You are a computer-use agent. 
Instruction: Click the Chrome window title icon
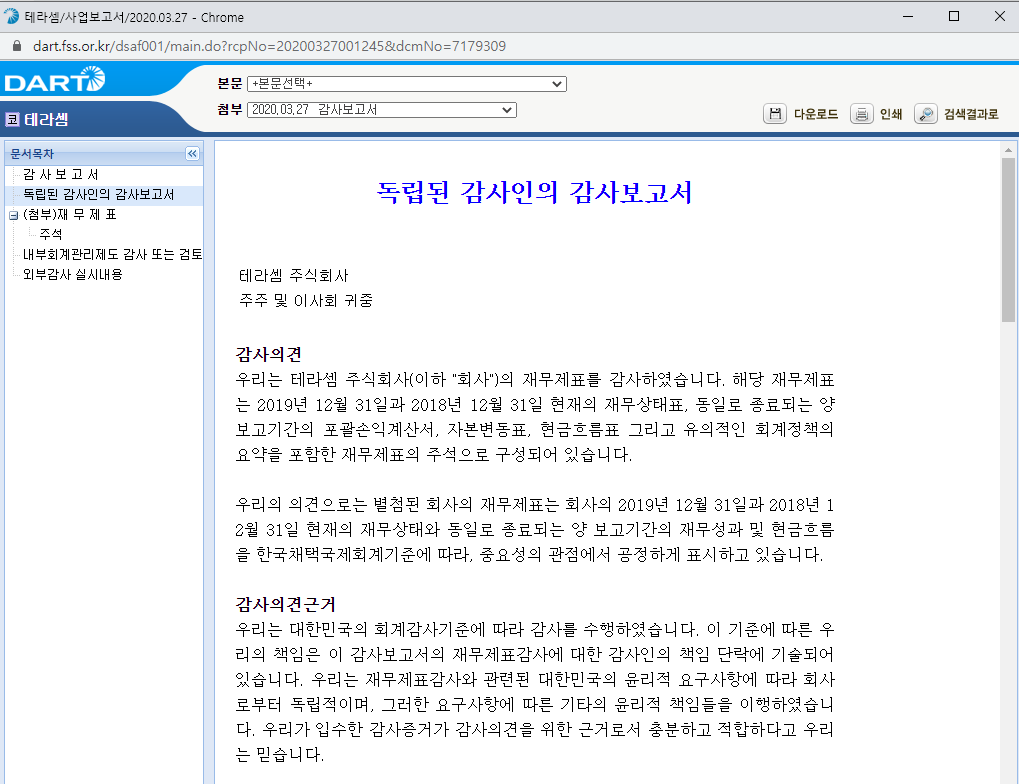[12, 17]
